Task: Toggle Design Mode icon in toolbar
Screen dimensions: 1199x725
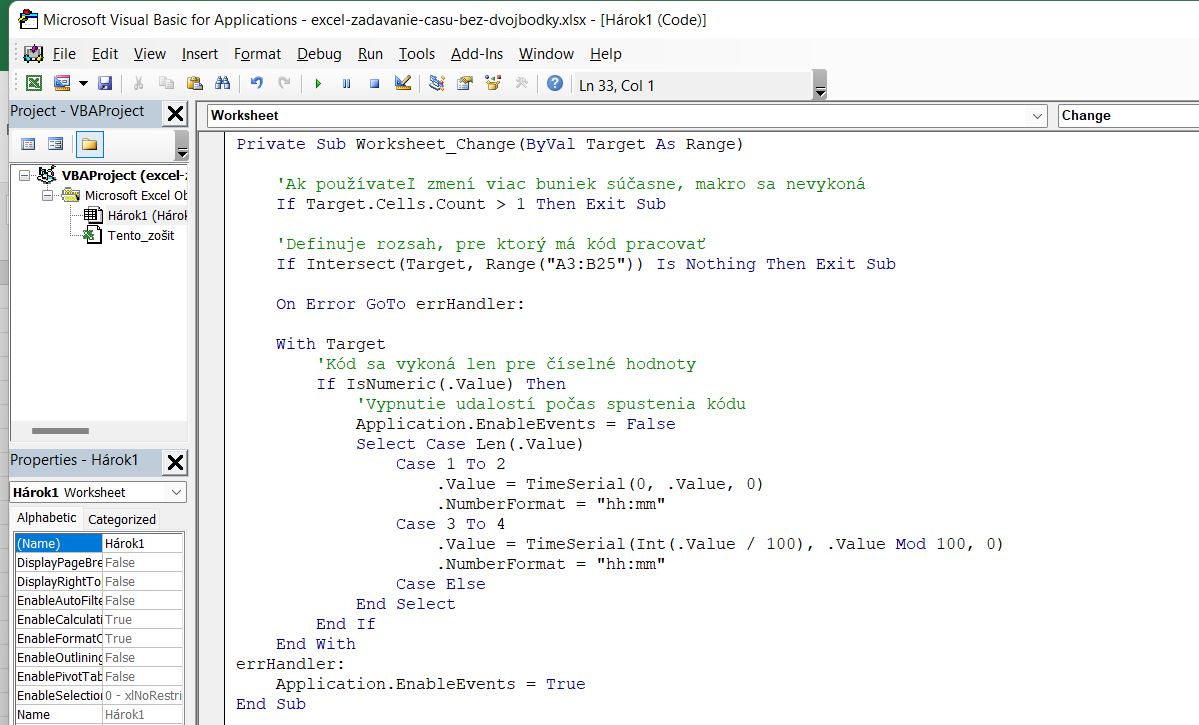Action: [403, 84]
